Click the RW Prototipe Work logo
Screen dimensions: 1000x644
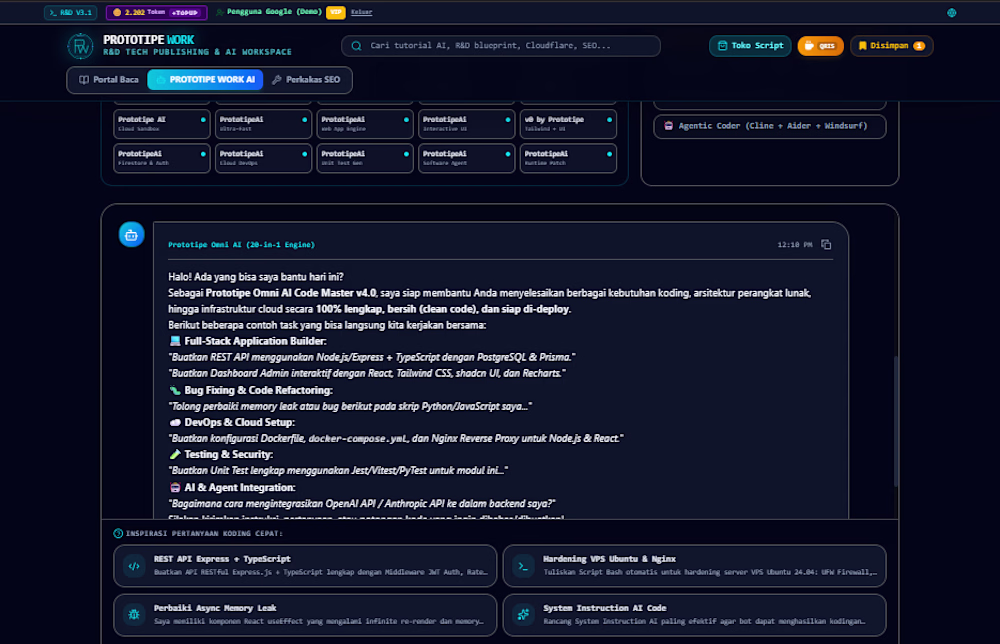(80, 45)
